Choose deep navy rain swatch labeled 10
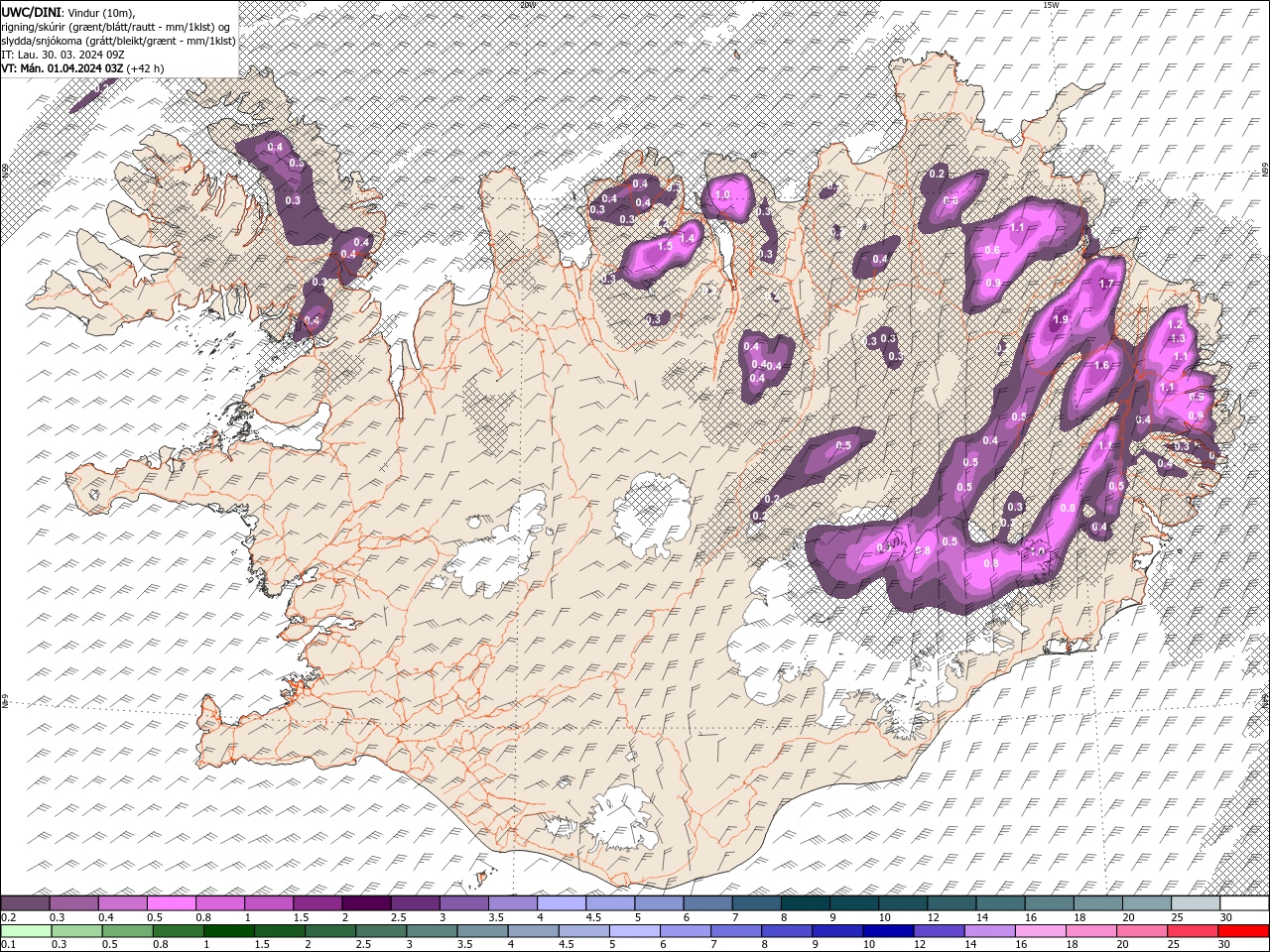The height and width of the screenshot is (952, 1270). pos(887,930)
